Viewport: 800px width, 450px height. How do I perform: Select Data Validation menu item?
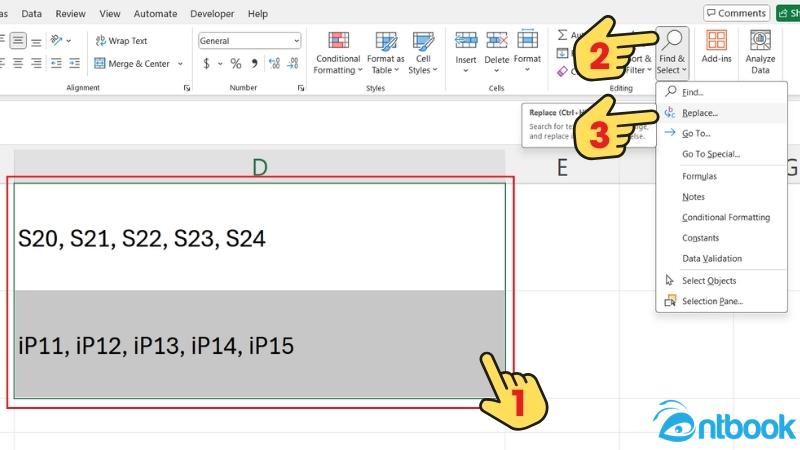point(721,259)
